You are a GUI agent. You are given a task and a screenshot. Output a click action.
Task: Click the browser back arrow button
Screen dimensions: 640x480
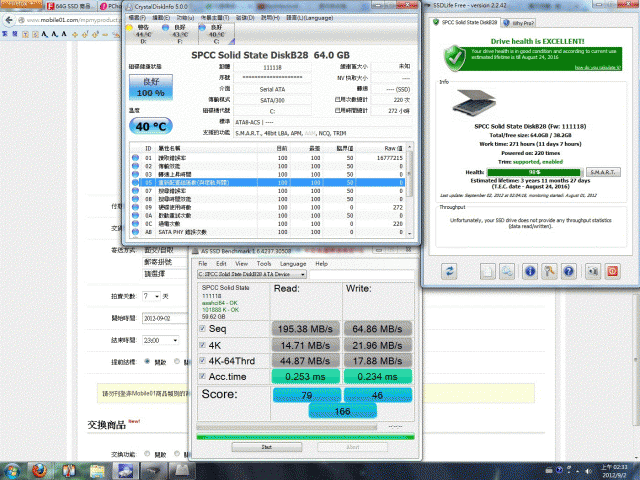point(9,20)
